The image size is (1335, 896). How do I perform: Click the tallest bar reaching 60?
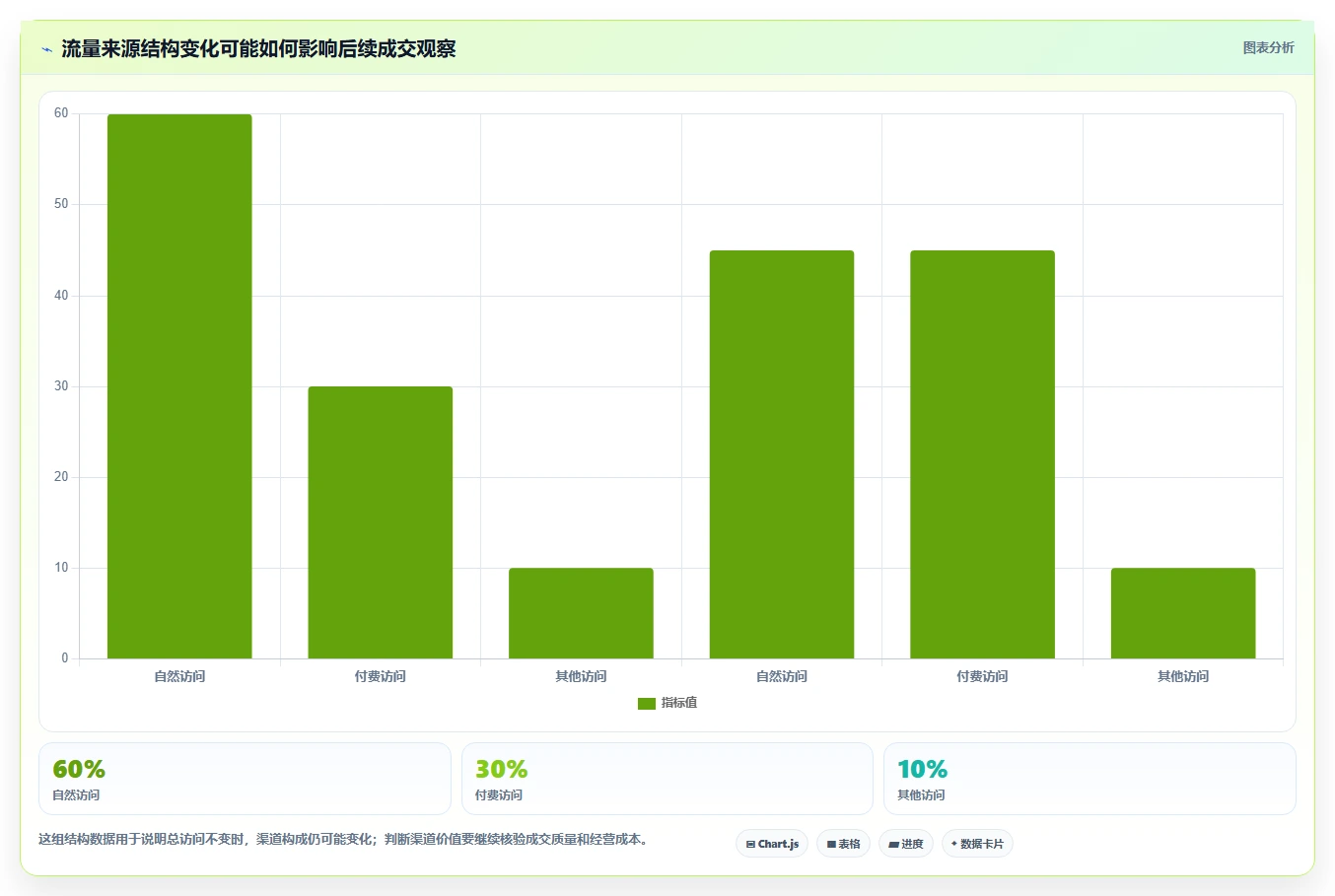(x=179, y=386)
